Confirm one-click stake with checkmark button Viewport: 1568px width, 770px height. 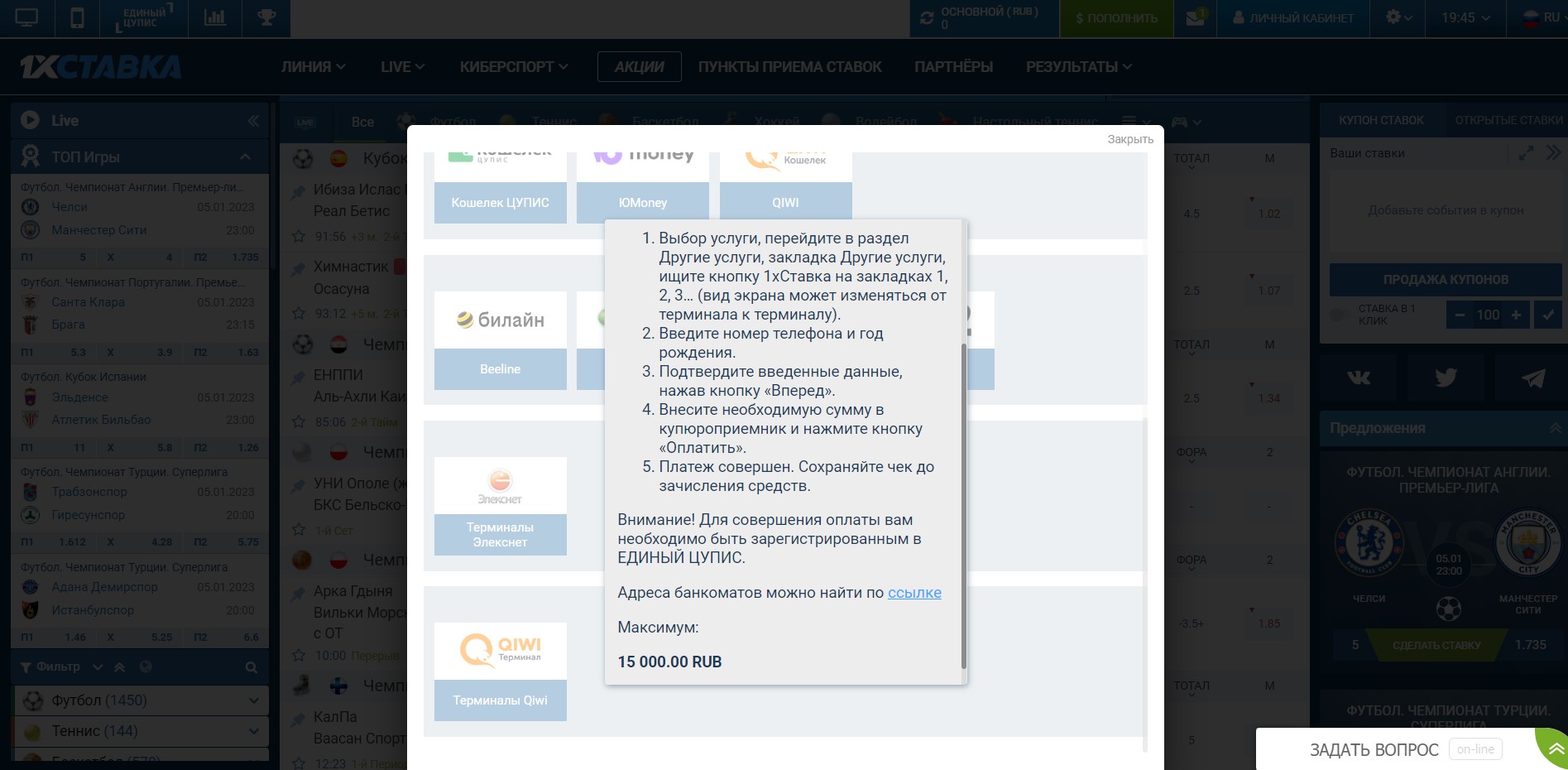[1547, 315]
